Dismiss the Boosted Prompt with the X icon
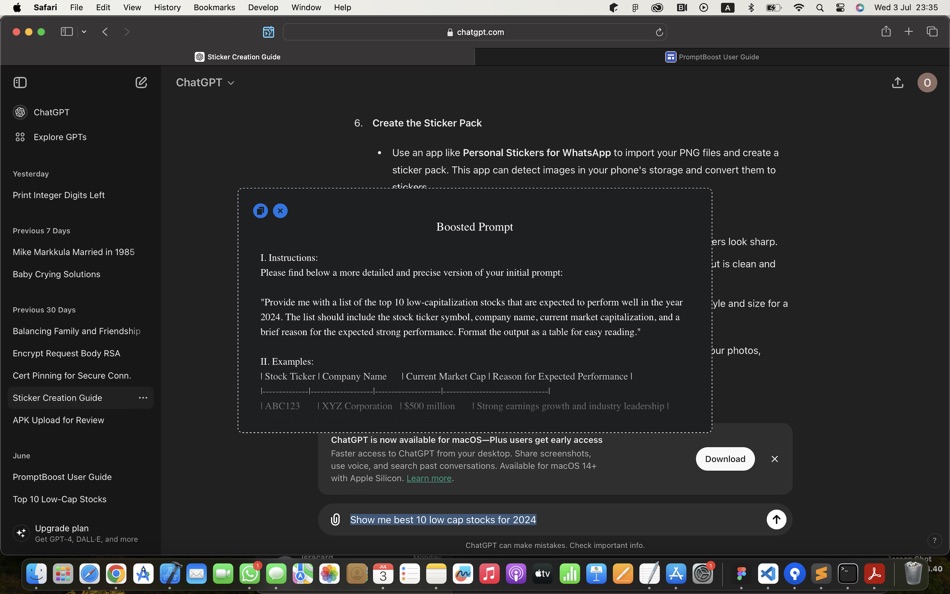Screen dimensions: 950x594 (280, 210)
